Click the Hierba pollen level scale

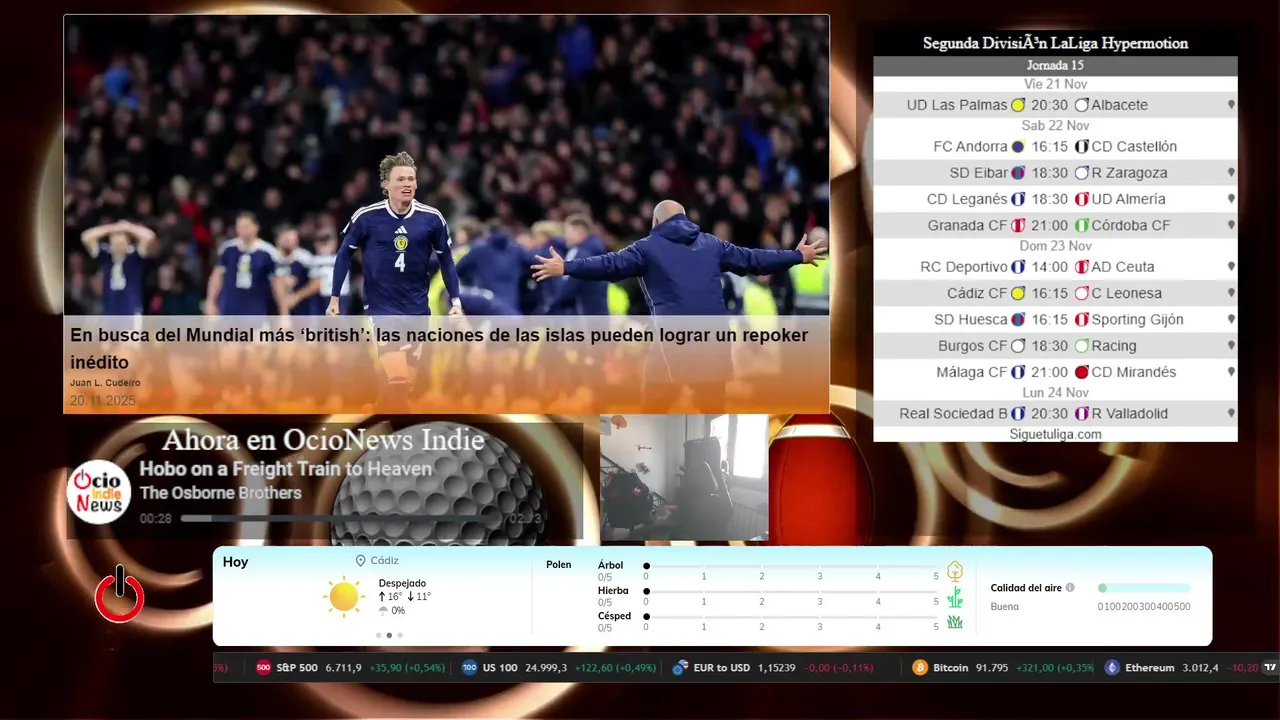click(791, 596)
